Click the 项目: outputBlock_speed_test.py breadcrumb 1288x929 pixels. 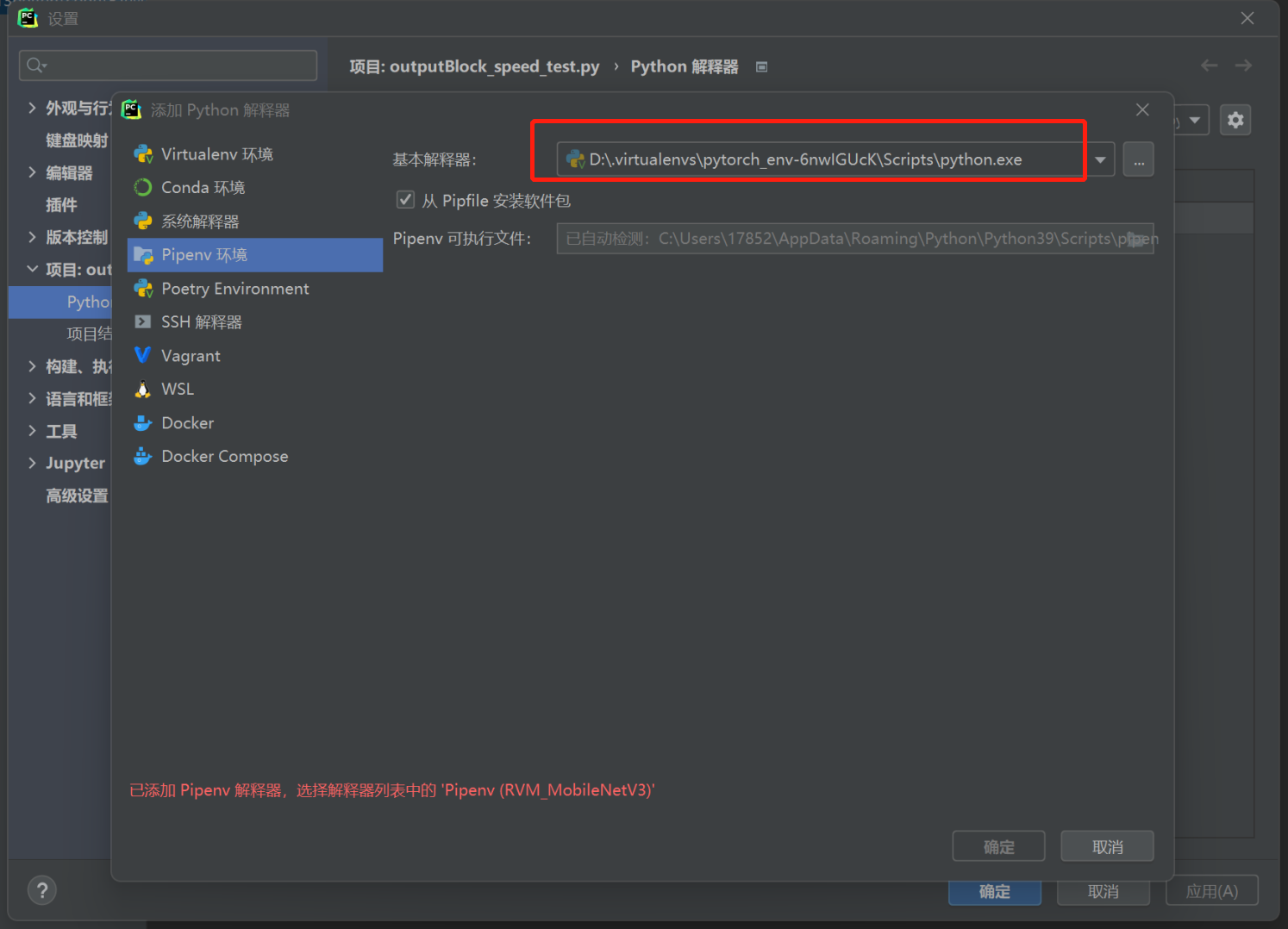[474, 66]
